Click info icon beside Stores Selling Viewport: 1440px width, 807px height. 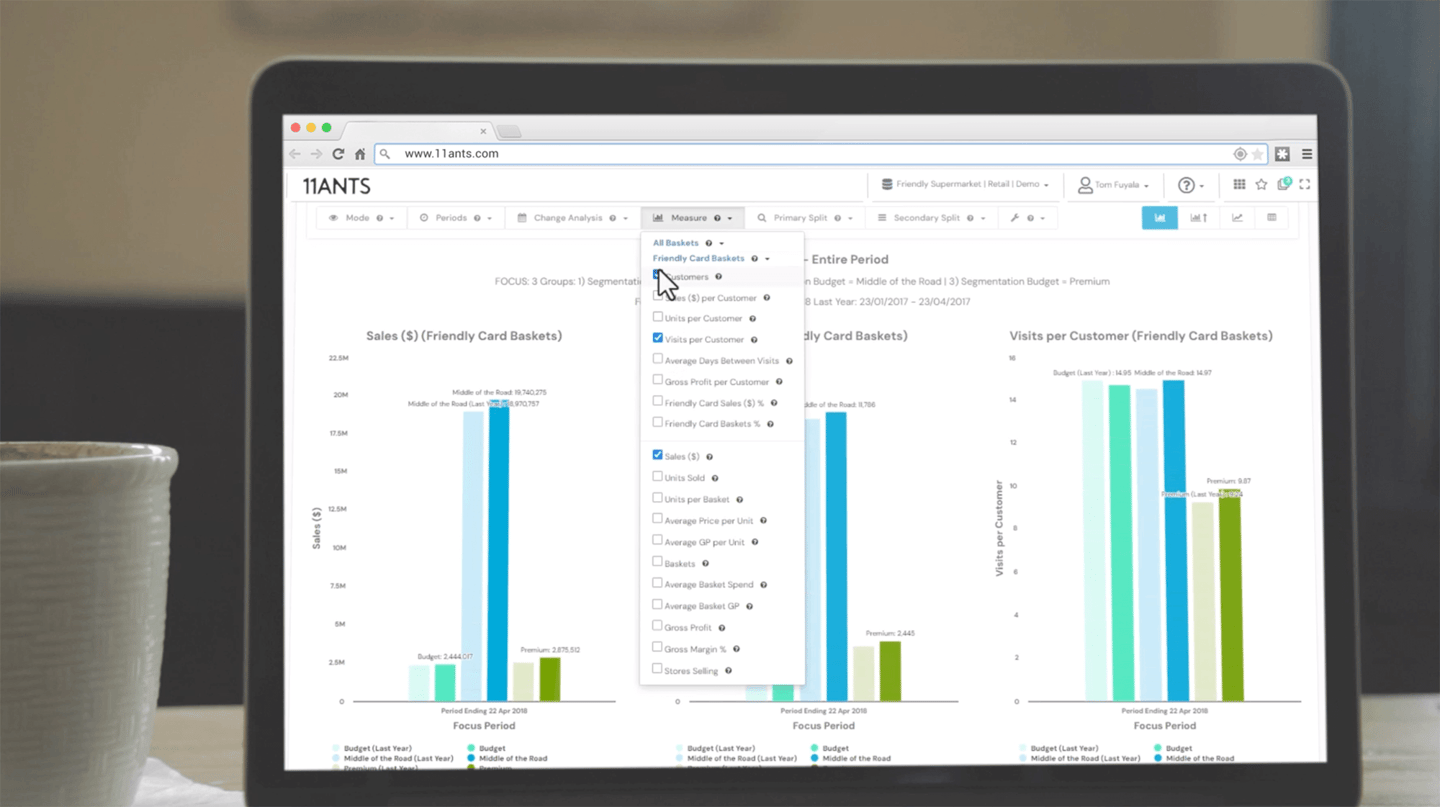pos(729,671)
